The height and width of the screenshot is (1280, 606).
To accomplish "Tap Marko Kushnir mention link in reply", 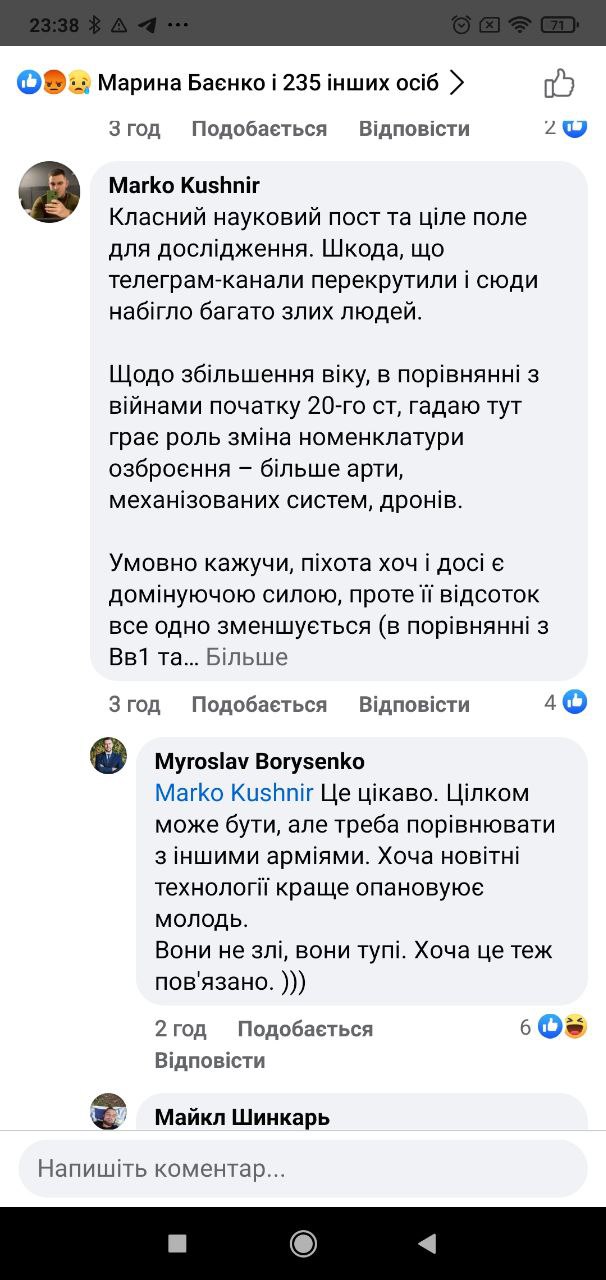I will (x=233, y=793).
